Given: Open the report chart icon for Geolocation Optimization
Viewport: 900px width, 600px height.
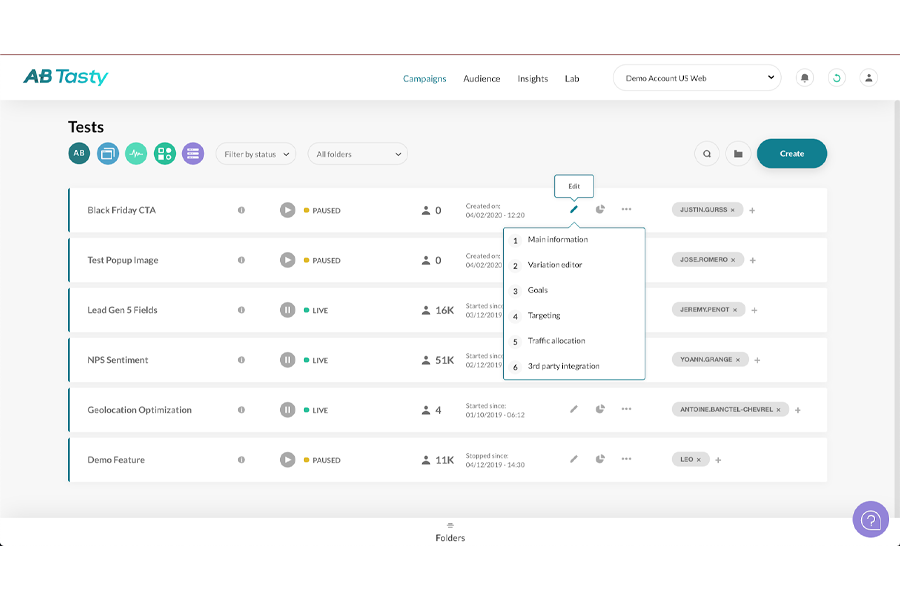Looking at the screenshot, I should click(x=600, y=409).
